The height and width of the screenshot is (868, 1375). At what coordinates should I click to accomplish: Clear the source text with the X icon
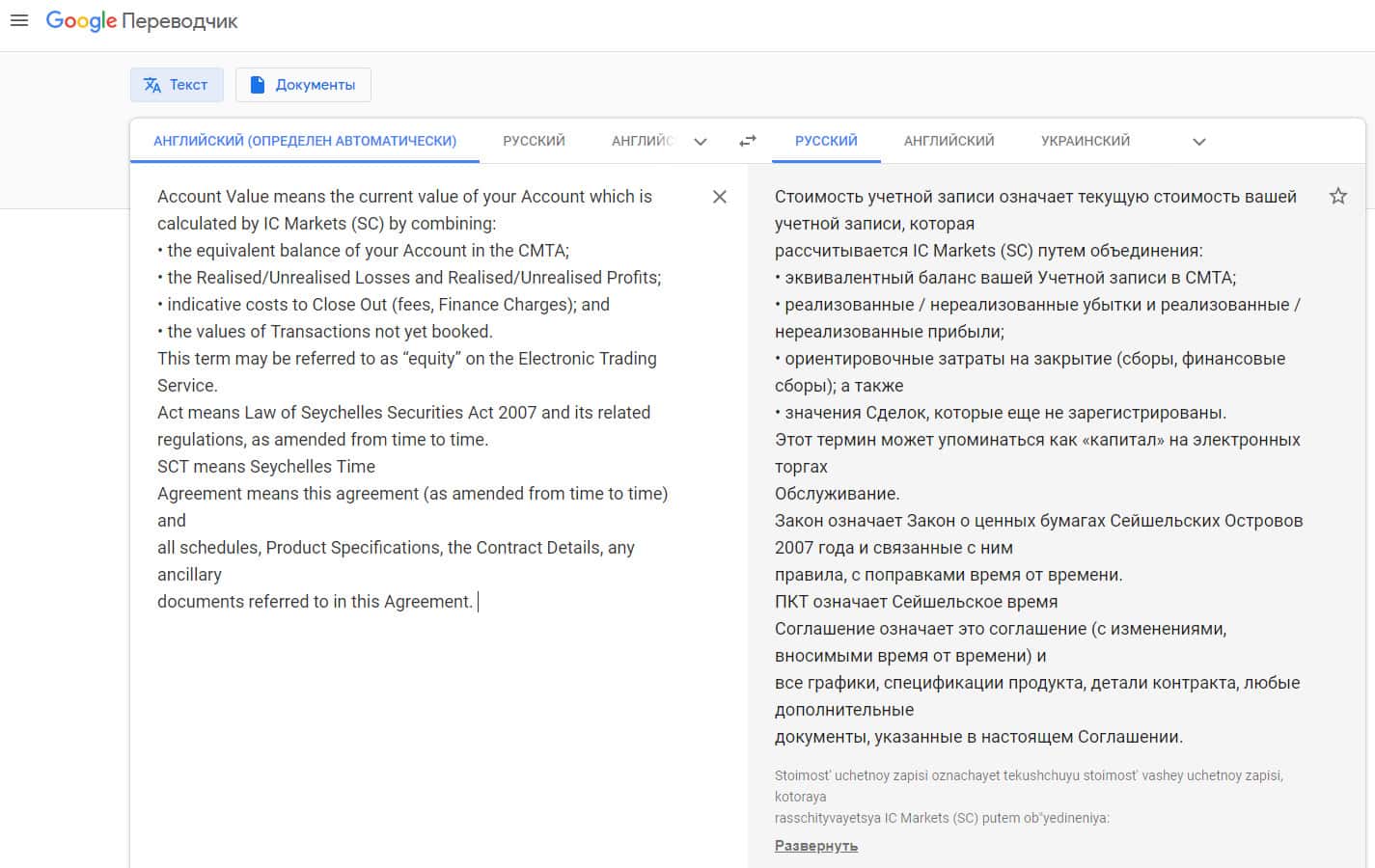[720, 197]
